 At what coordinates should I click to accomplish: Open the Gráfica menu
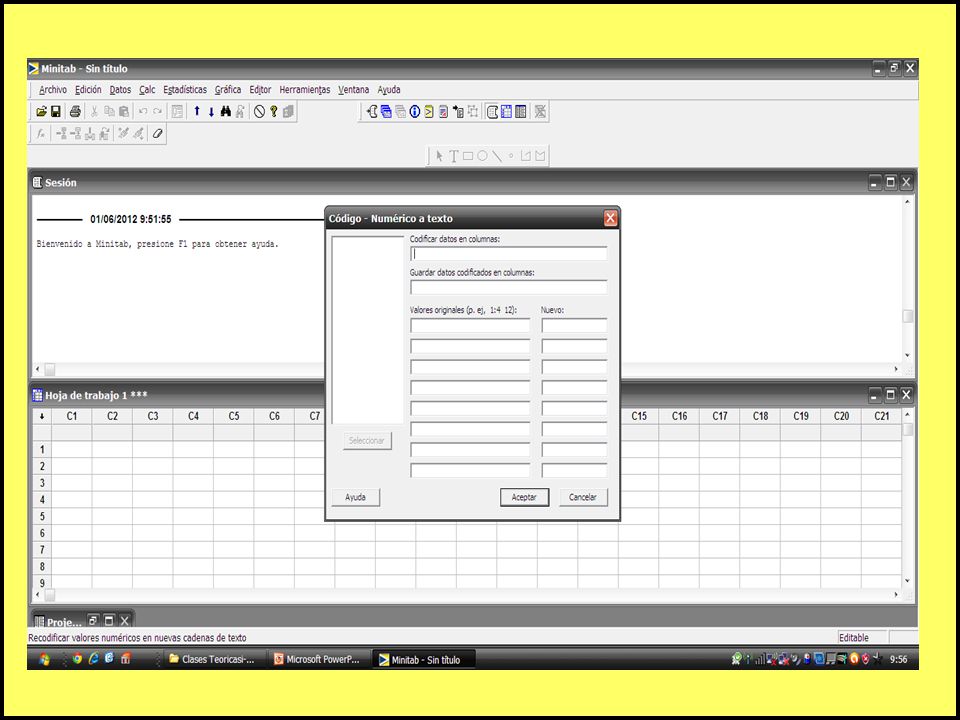pos(228,89)
